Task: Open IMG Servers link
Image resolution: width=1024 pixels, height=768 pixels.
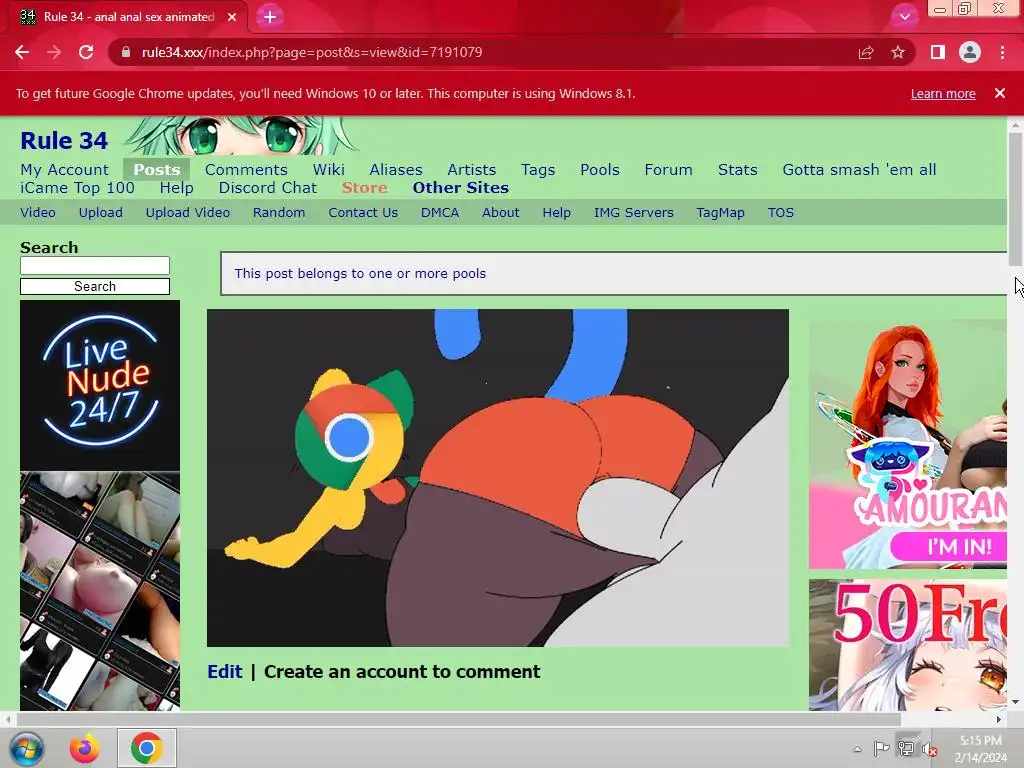Action: point(633,213)
